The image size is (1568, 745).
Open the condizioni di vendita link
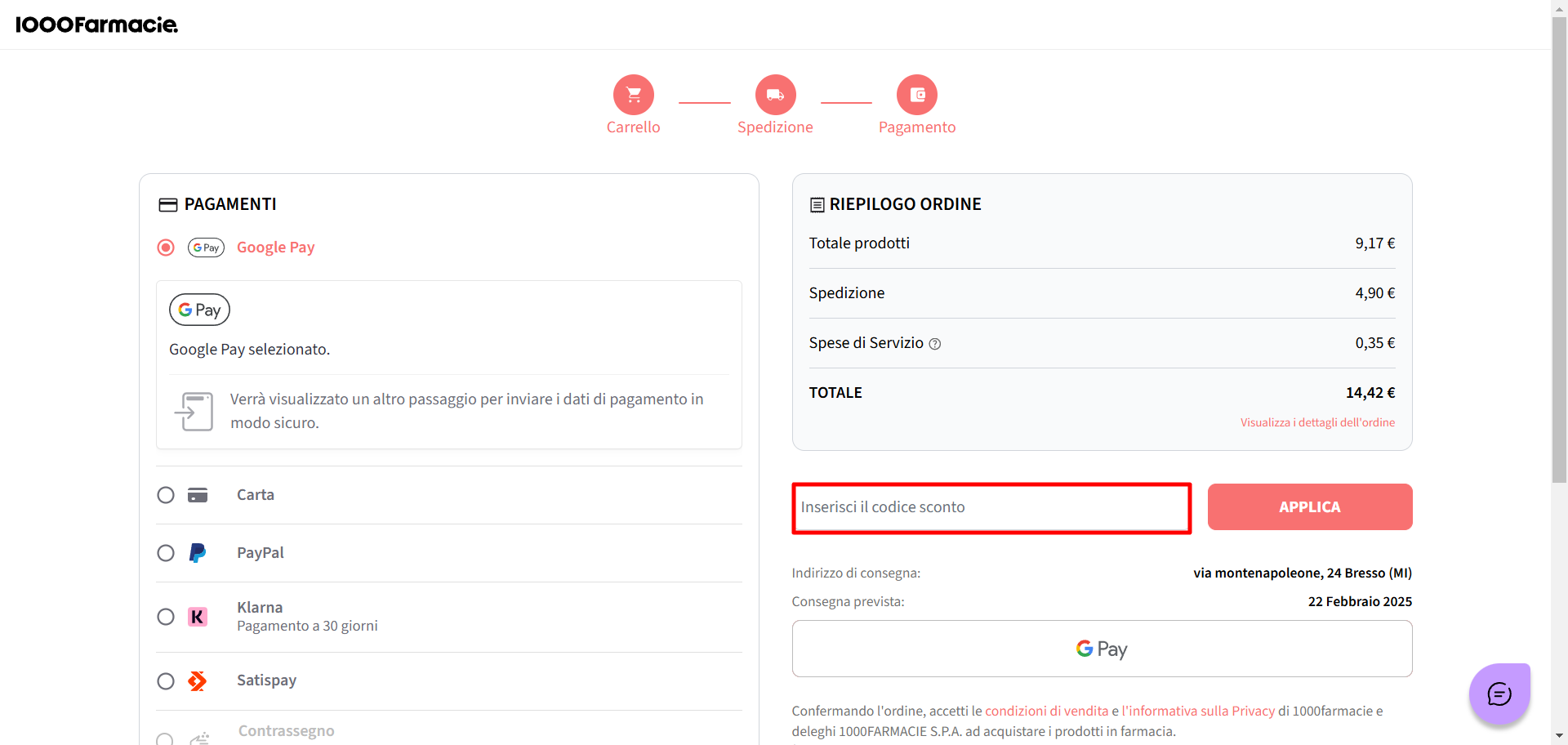tap(1046, 711)
